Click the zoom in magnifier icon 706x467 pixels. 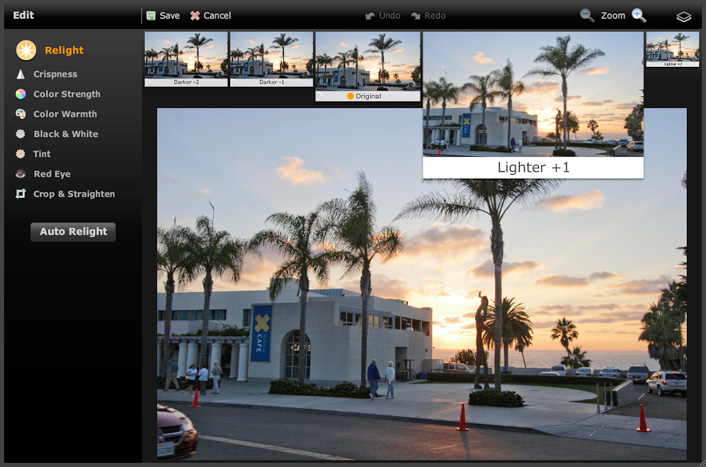(x=639, y=15)
